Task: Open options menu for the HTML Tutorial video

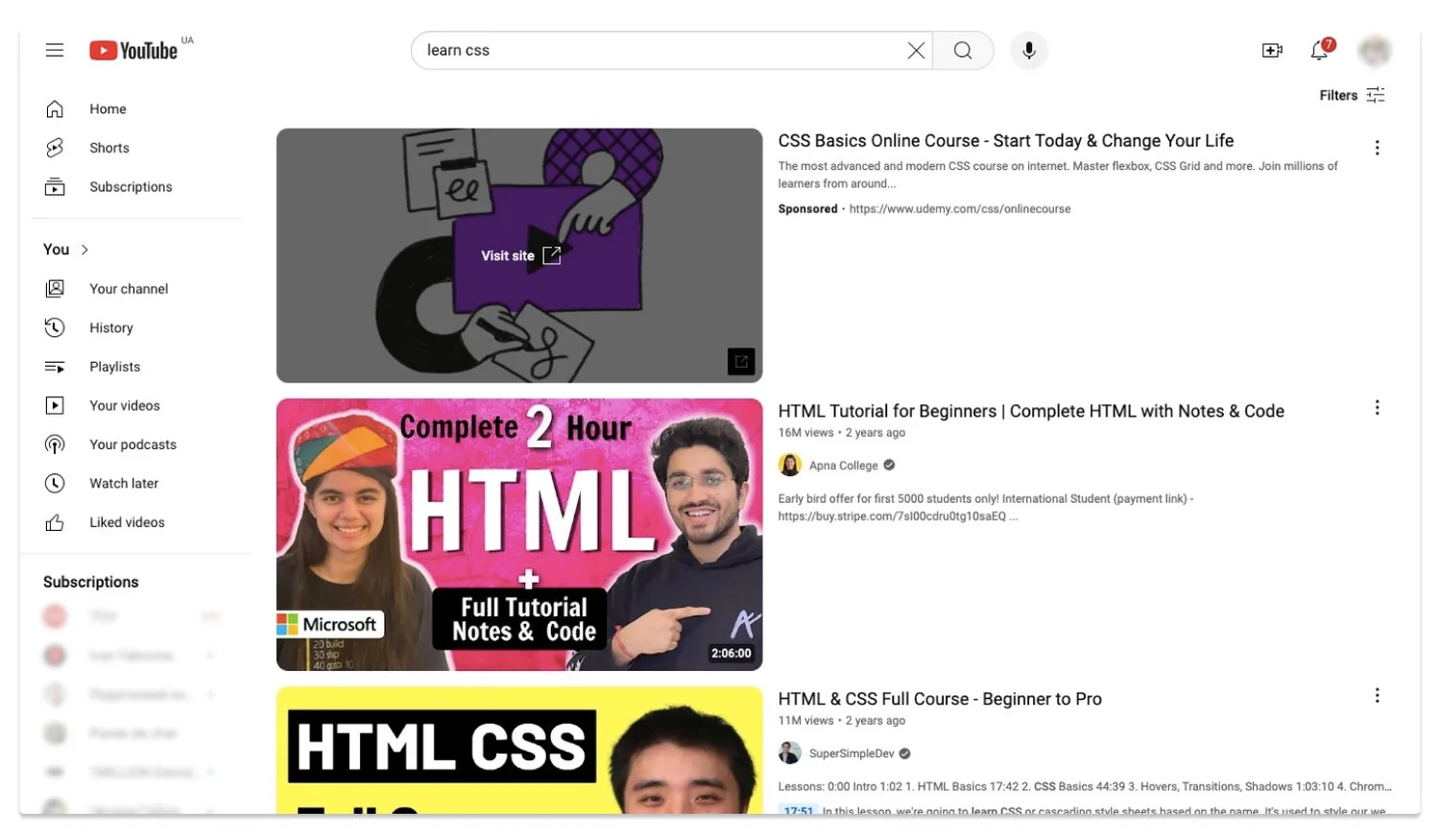Action: point(1377,407)
